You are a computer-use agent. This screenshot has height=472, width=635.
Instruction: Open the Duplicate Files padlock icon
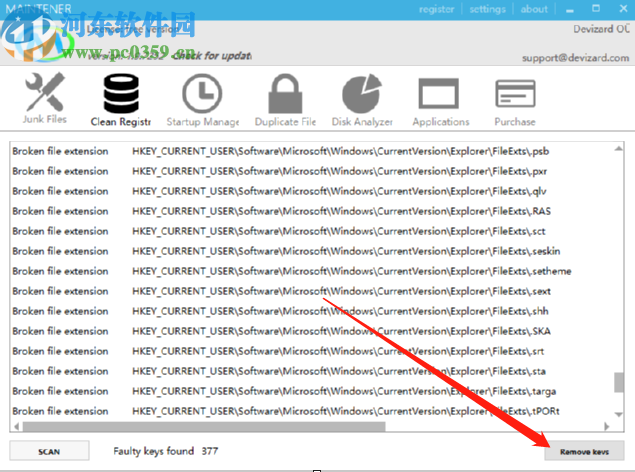coord(285,93)
